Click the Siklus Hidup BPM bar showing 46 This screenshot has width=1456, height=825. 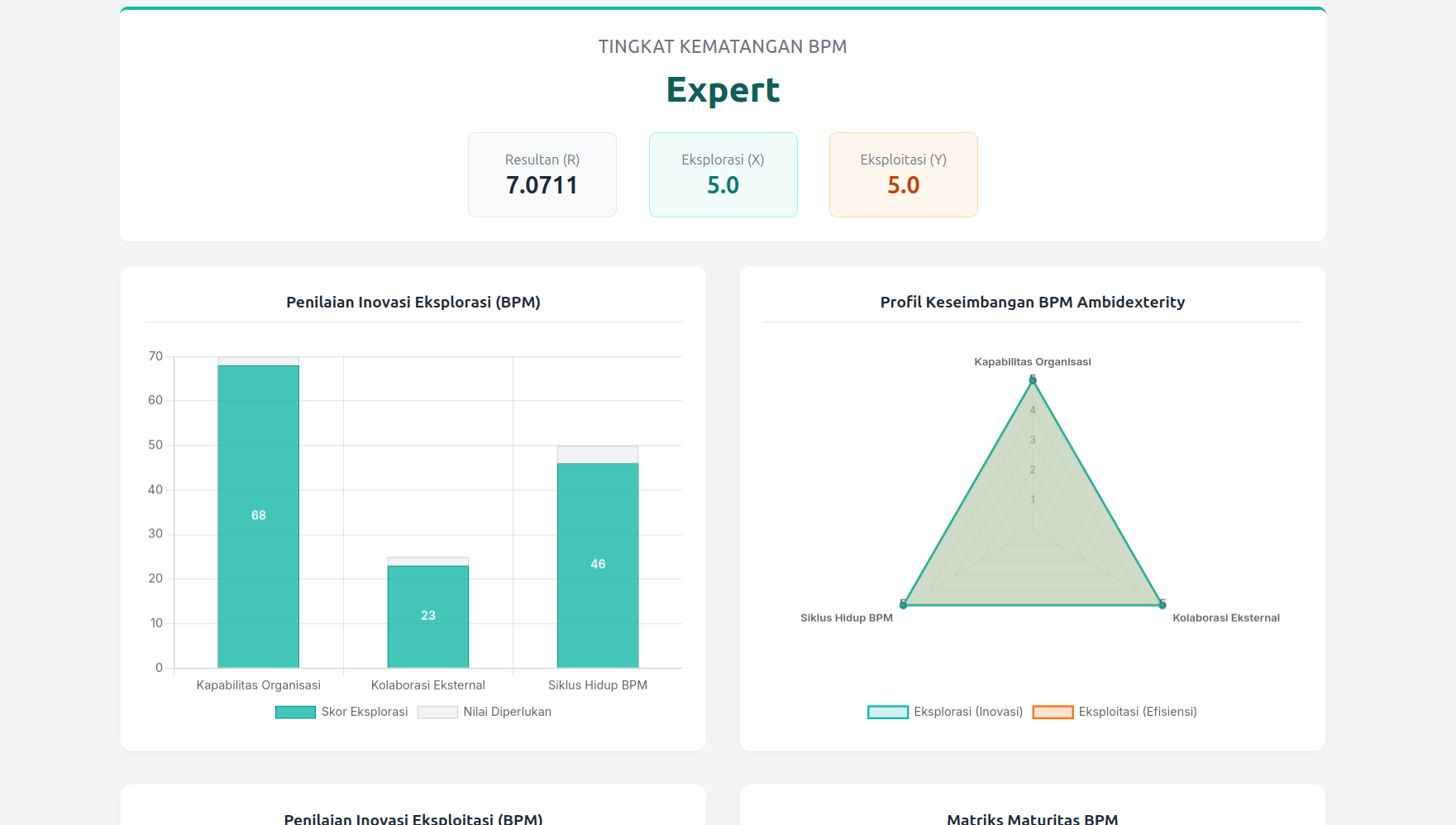597,565
